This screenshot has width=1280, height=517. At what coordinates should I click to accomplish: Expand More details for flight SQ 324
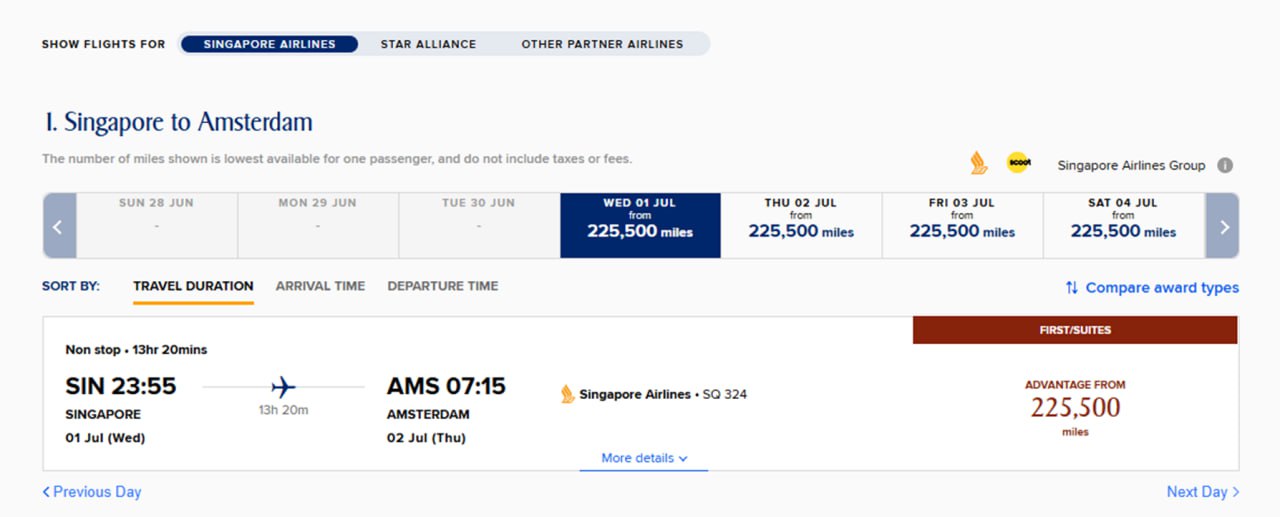coord(644,458)
